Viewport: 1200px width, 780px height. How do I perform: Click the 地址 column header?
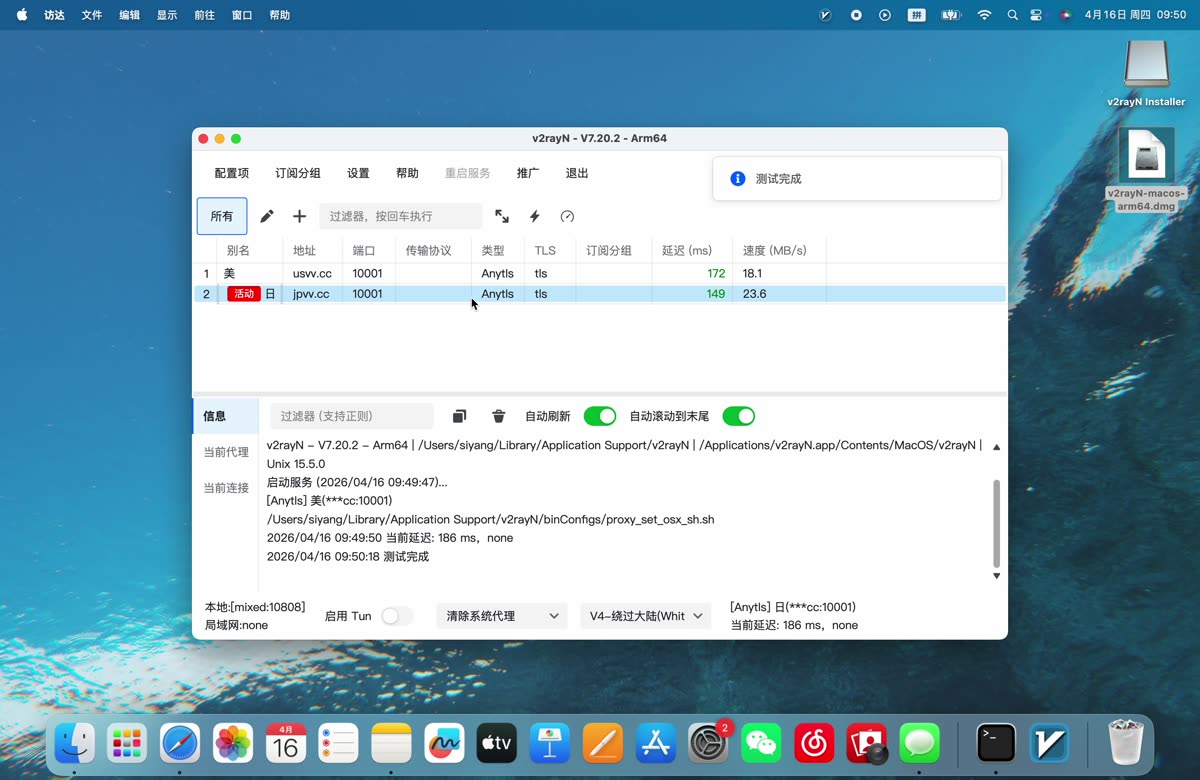tap(312, 250)
